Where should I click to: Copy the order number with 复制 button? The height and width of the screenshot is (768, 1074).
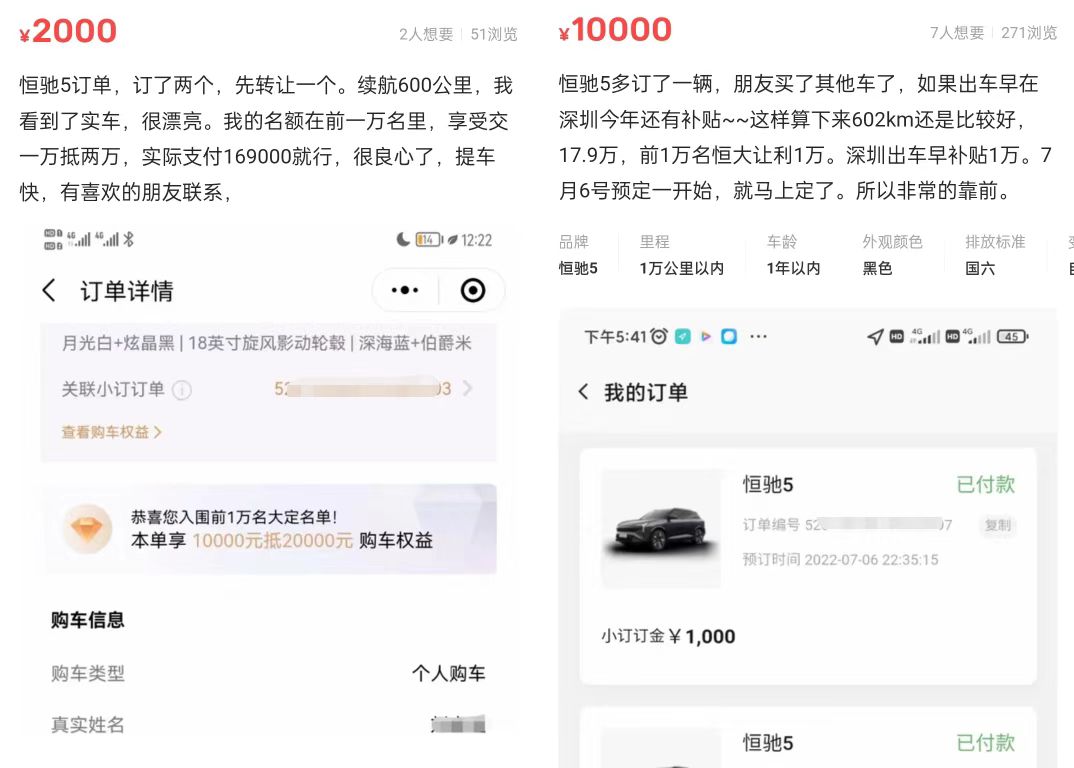pyautogui.click(x=997, y=525)
